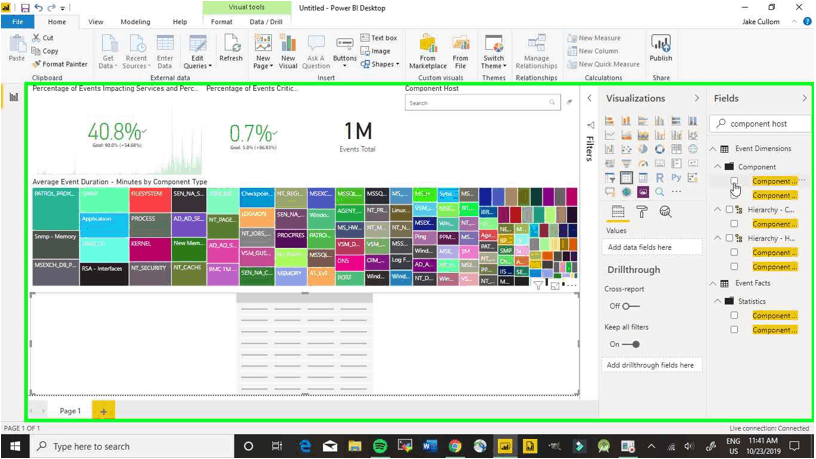Screen dimensions: 816x459
Task: Switch to the Format paint roller tab
Action: [642, 212]
